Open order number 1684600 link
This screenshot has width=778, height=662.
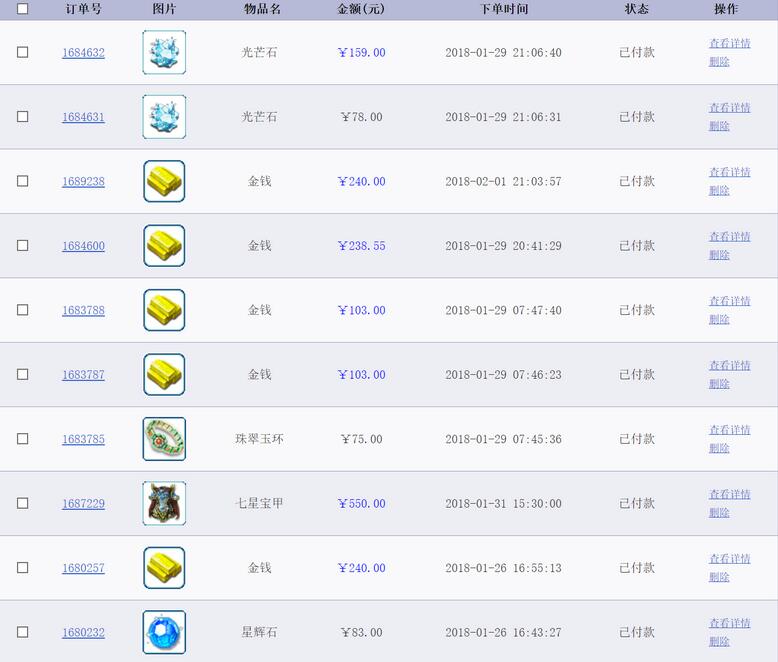[83, 246]
